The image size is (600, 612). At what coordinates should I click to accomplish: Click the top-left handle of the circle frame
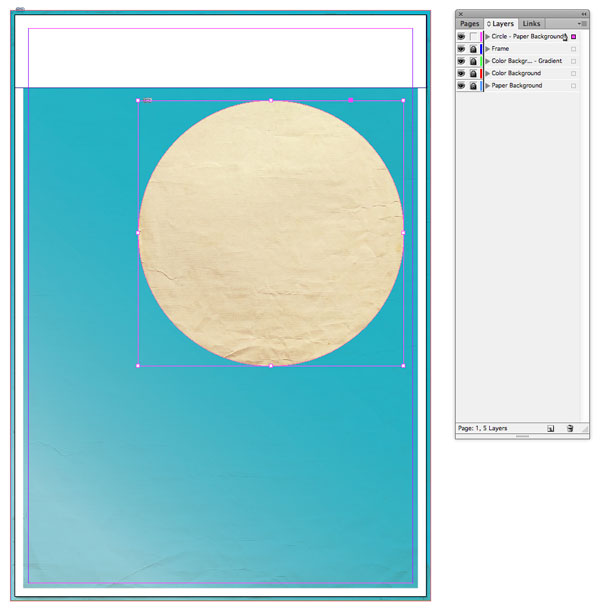coord(138,100)
